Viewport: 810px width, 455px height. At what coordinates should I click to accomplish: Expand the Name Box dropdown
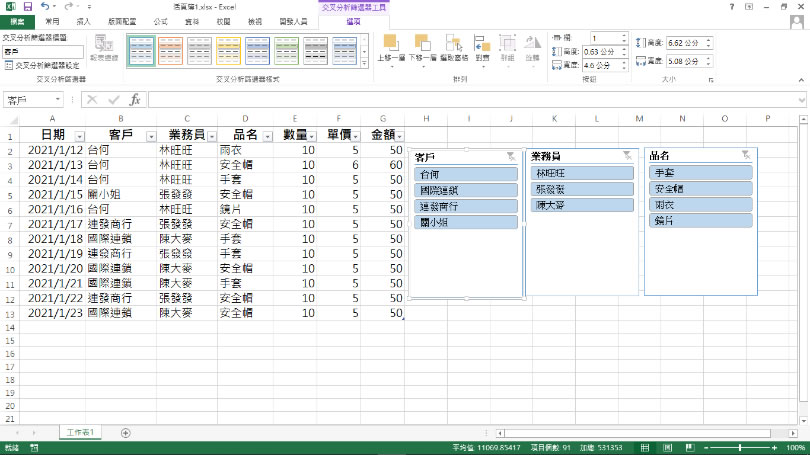tap(57, 100)
